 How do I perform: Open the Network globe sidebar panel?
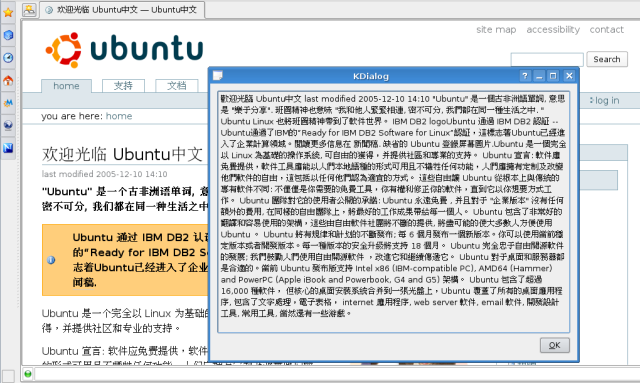(x=8, y=125)
